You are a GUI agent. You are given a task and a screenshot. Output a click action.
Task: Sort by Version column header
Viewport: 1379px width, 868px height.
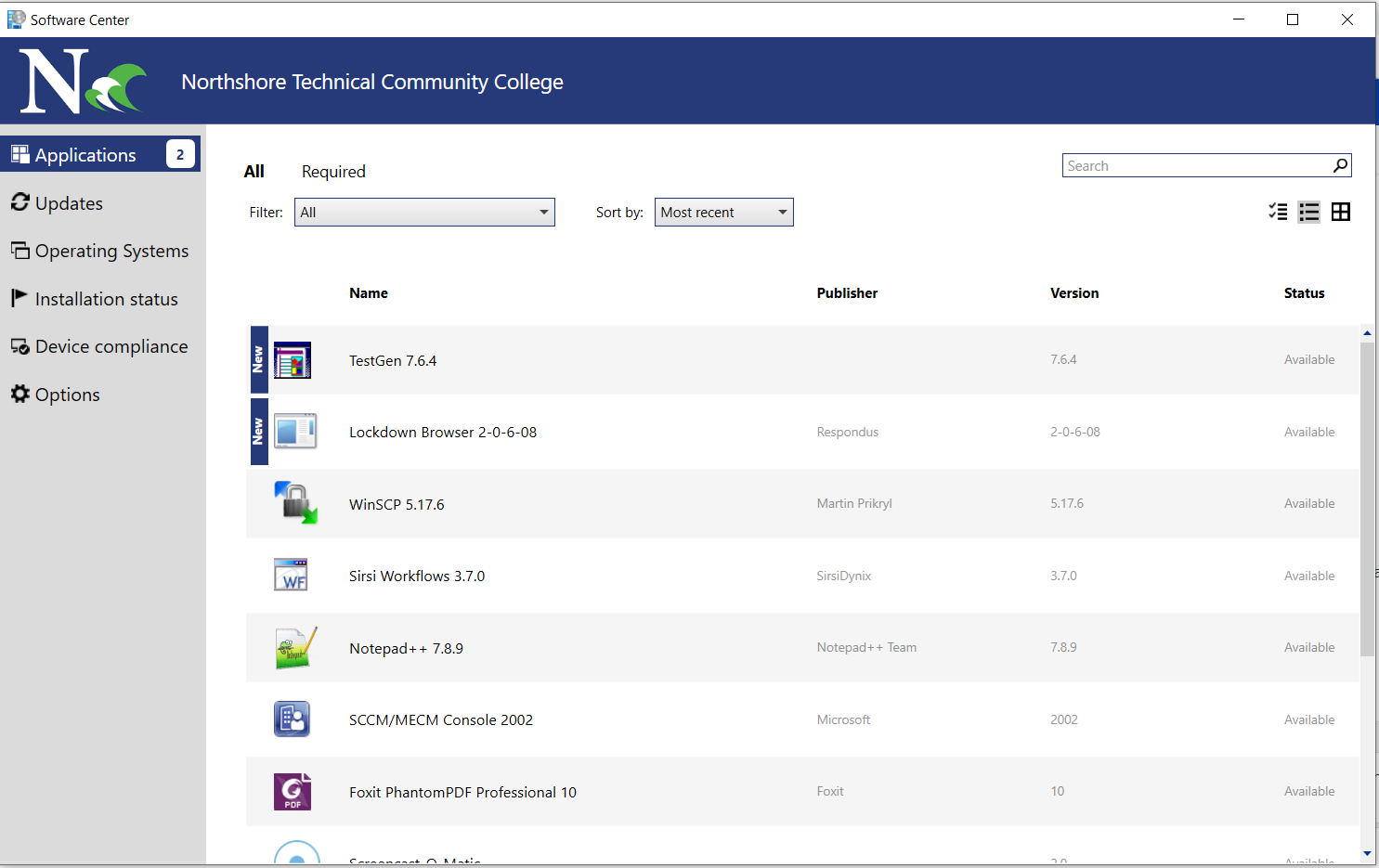tap(1074, 293)
